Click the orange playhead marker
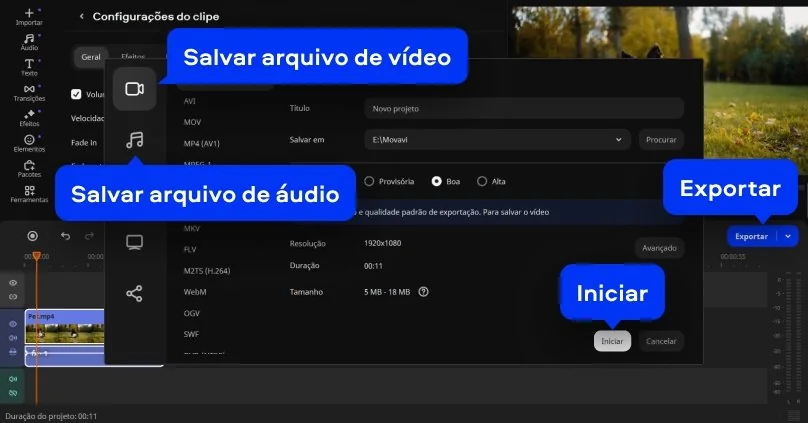 (37, 256)
